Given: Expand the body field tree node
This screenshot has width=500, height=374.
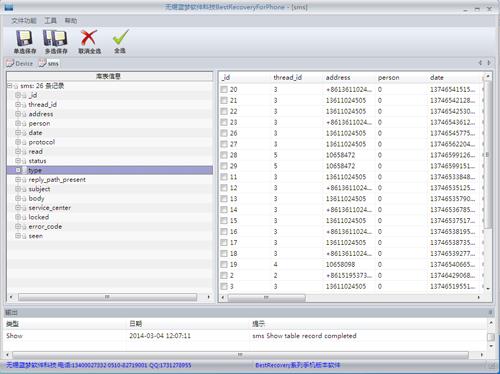Looking at the screenshot, I should click(18, 198).
